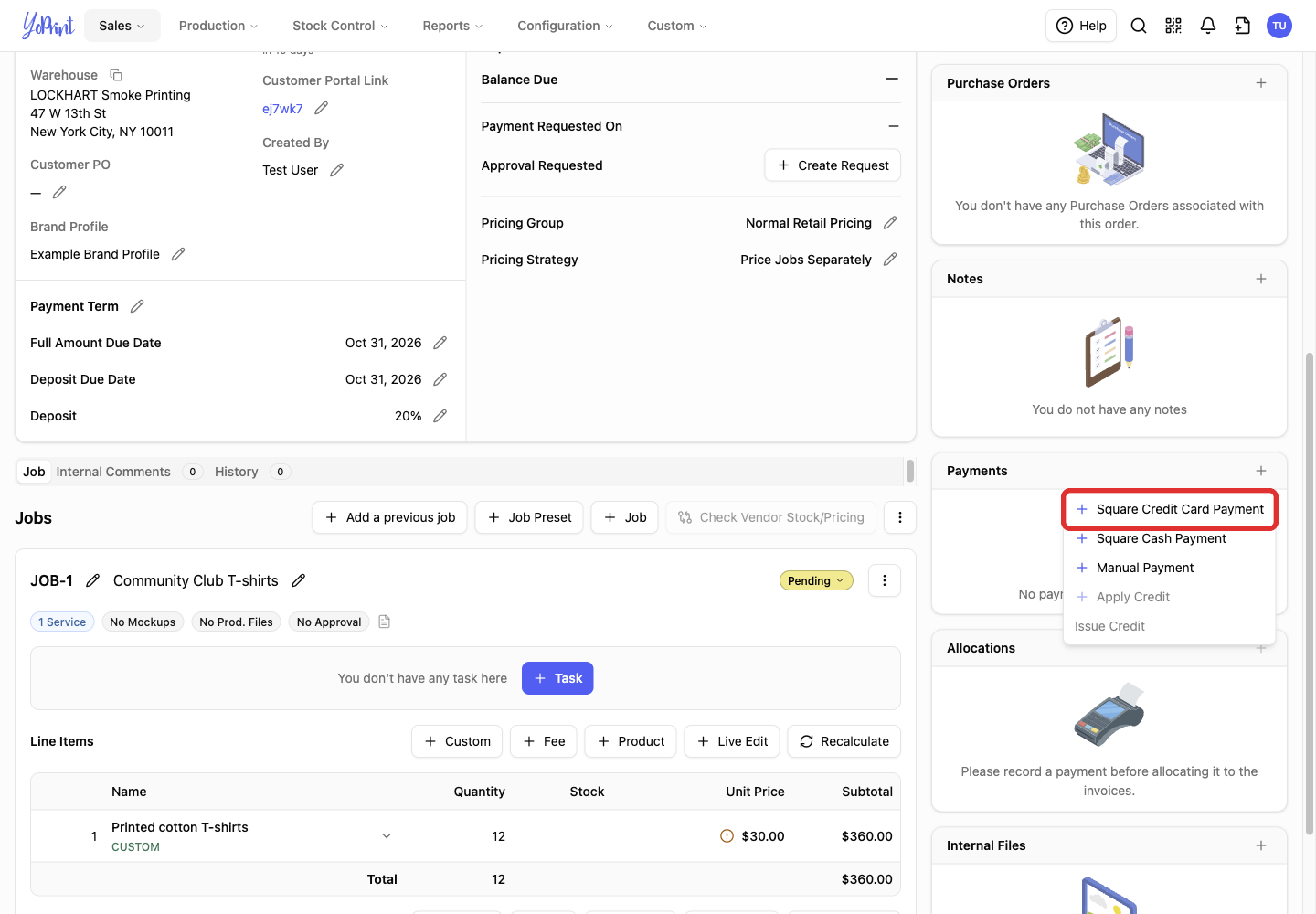Open the Reports dropdown menu
This screenshot has width=1316, height=914.
click(x=452, y=26)
